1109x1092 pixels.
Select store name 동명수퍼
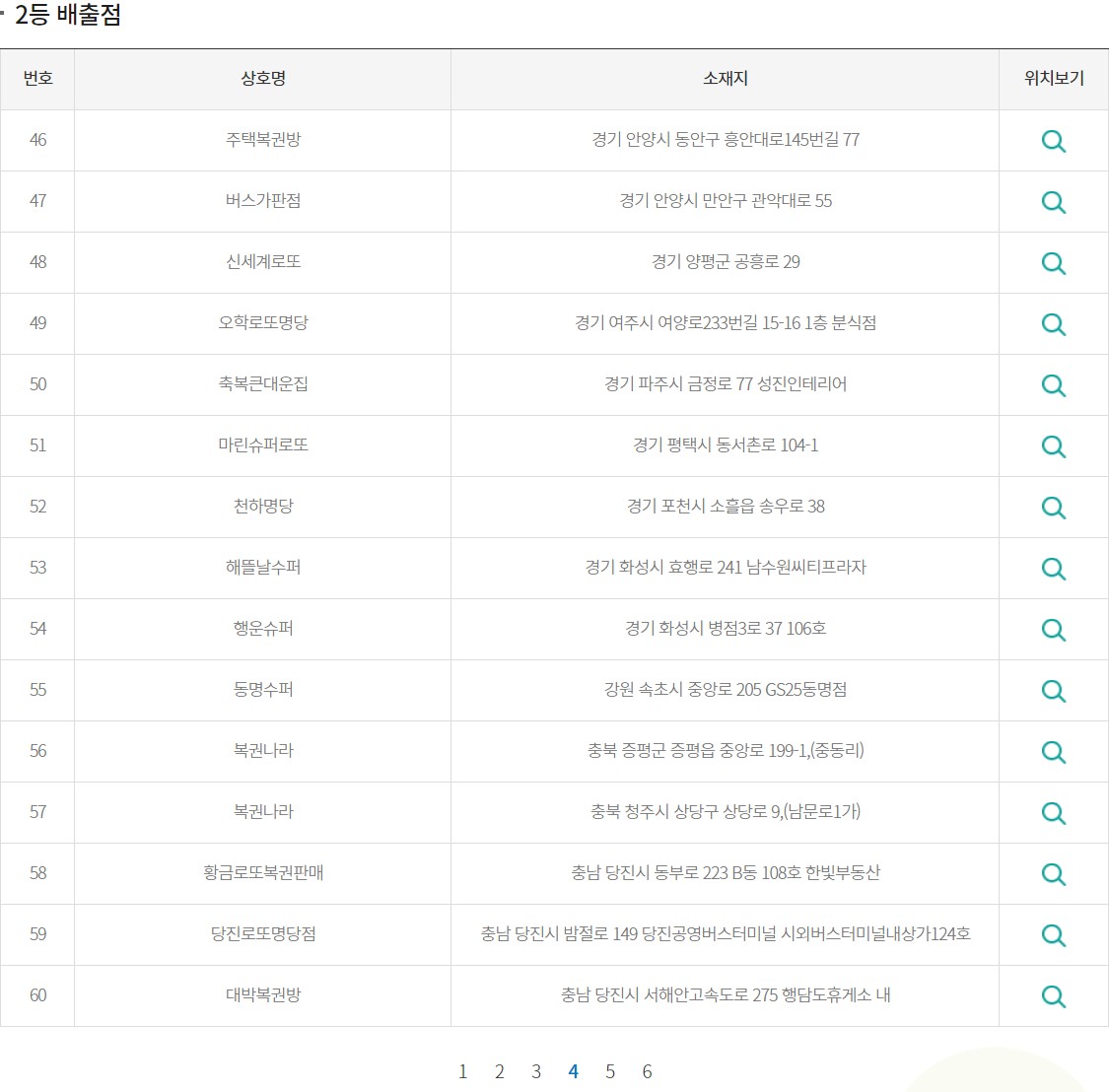tap(263, 690)
